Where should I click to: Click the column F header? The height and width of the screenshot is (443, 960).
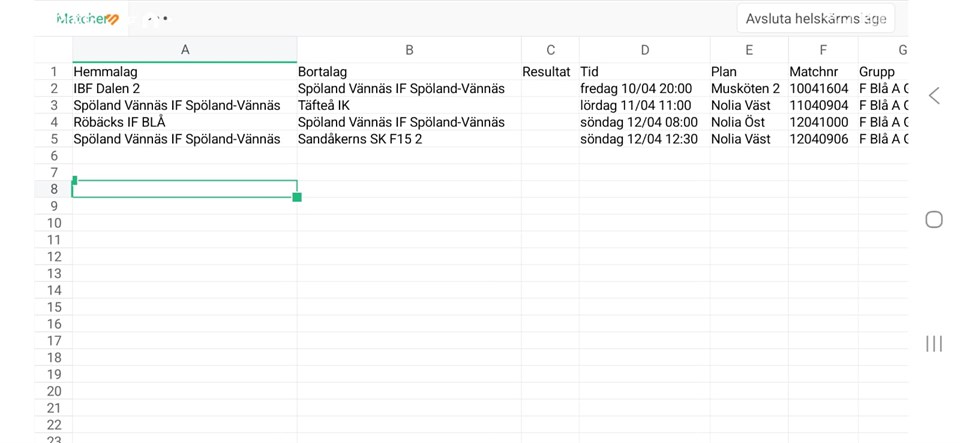[x=823, y=50]
